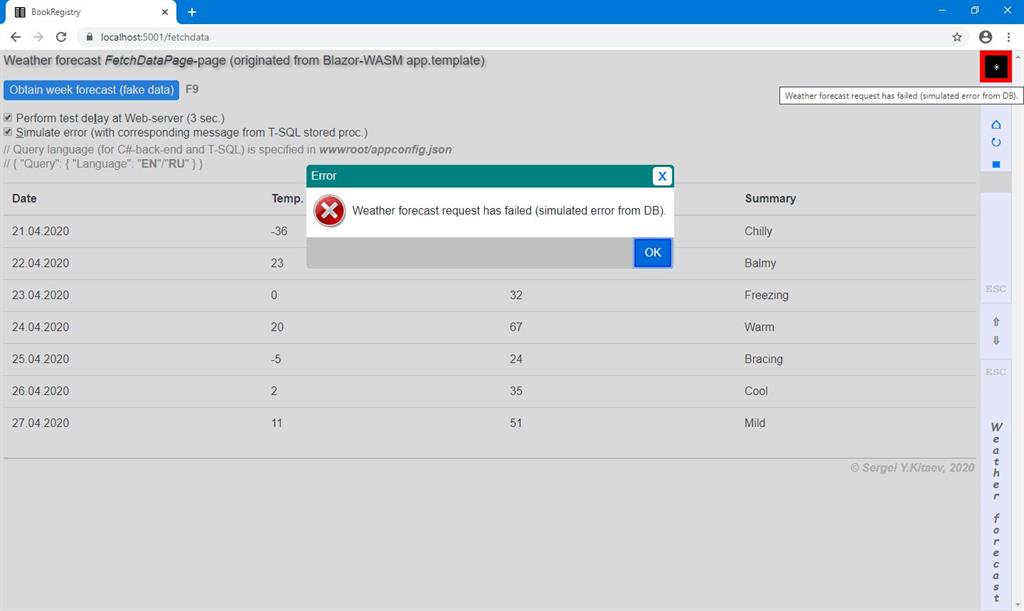Close the Error dialog with its X
Viewport: 1024px width, 611px height.
point(660,175)
